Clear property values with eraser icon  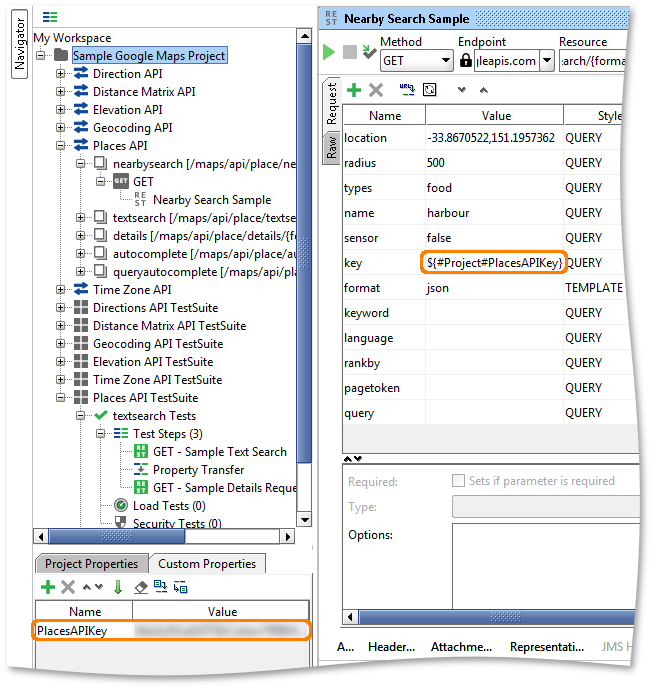141,587
